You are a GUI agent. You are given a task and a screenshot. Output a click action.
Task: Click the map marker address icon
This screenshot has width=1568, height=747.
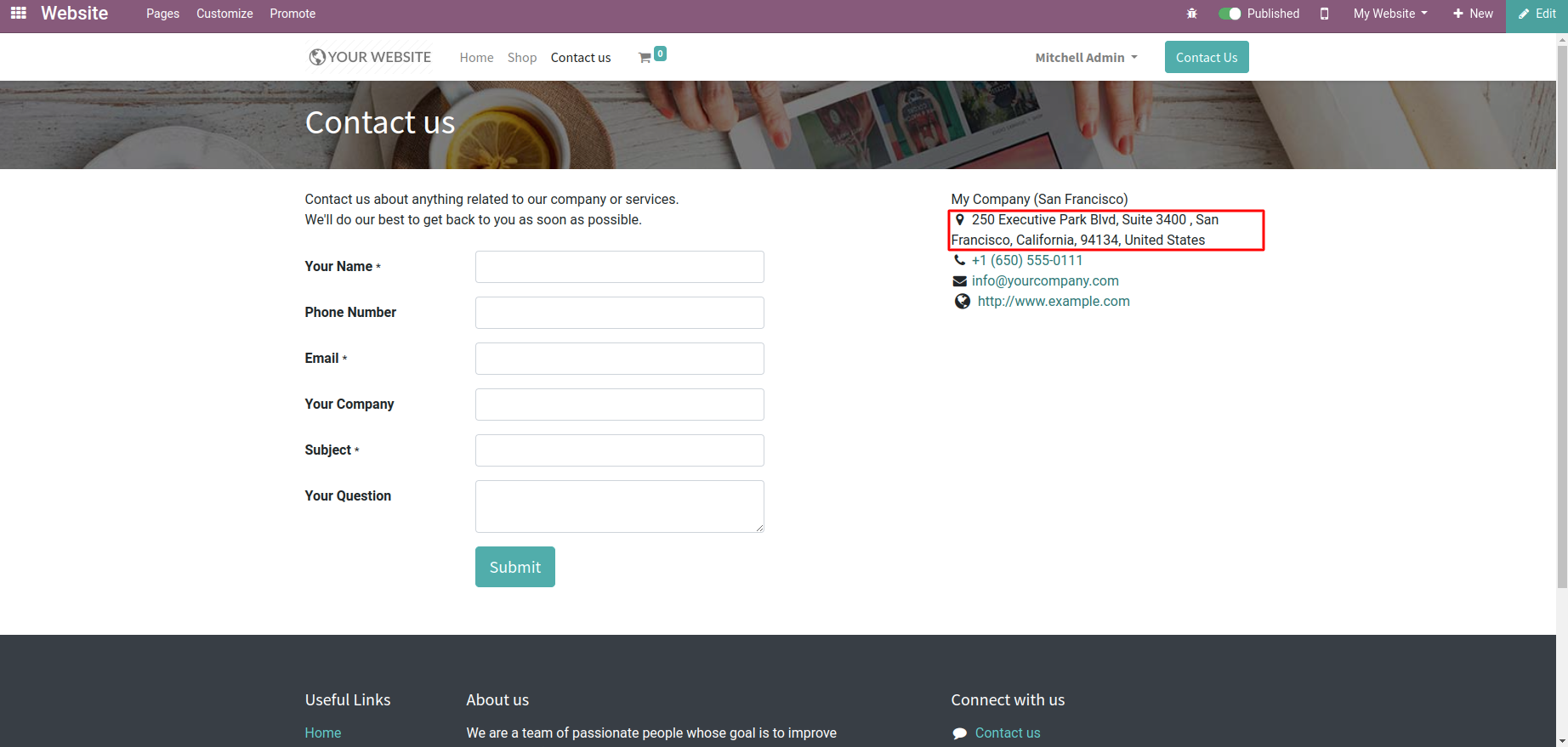(x=959, y=219)
